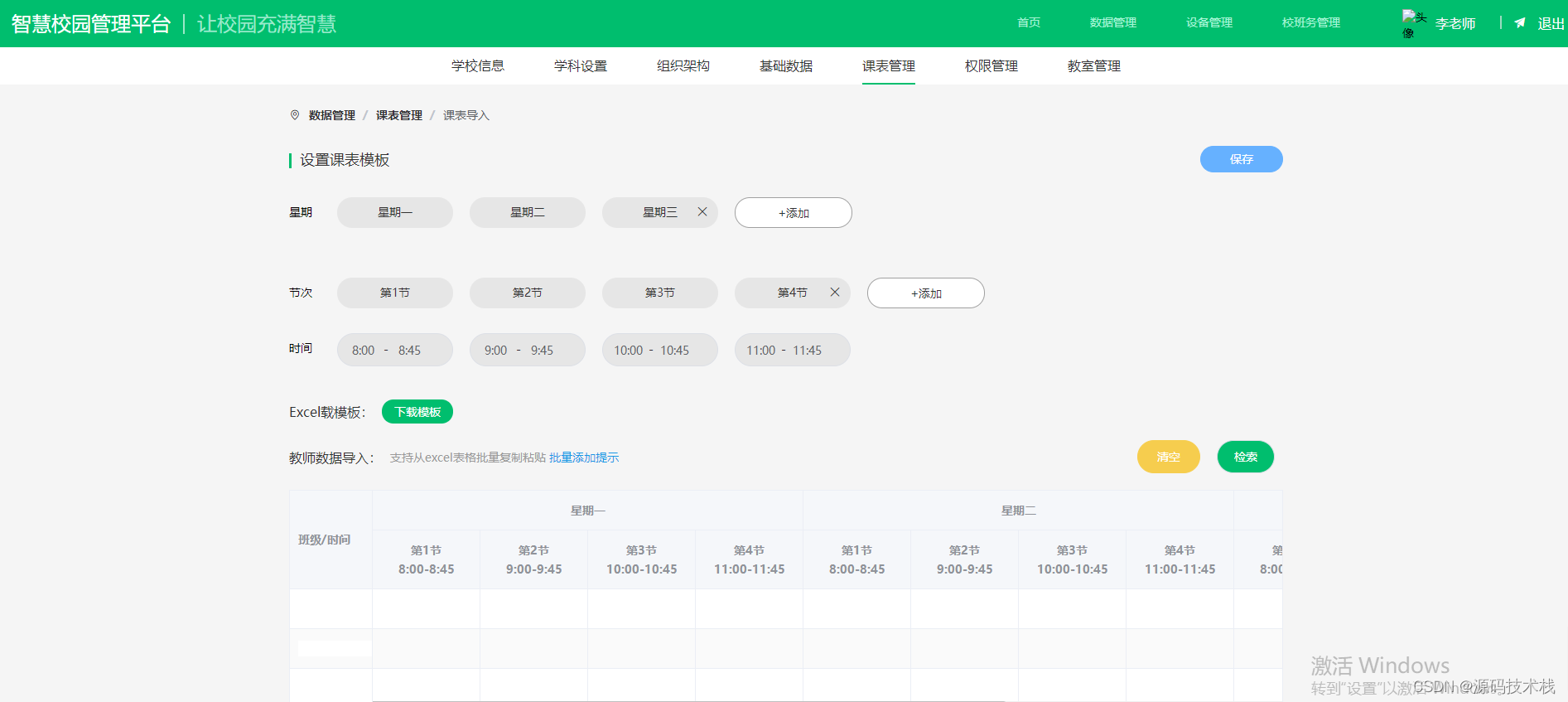Remove 星期三 via its X icon
The width and height of the screenshot is (1568, 702).
click(x=702, y=212)
